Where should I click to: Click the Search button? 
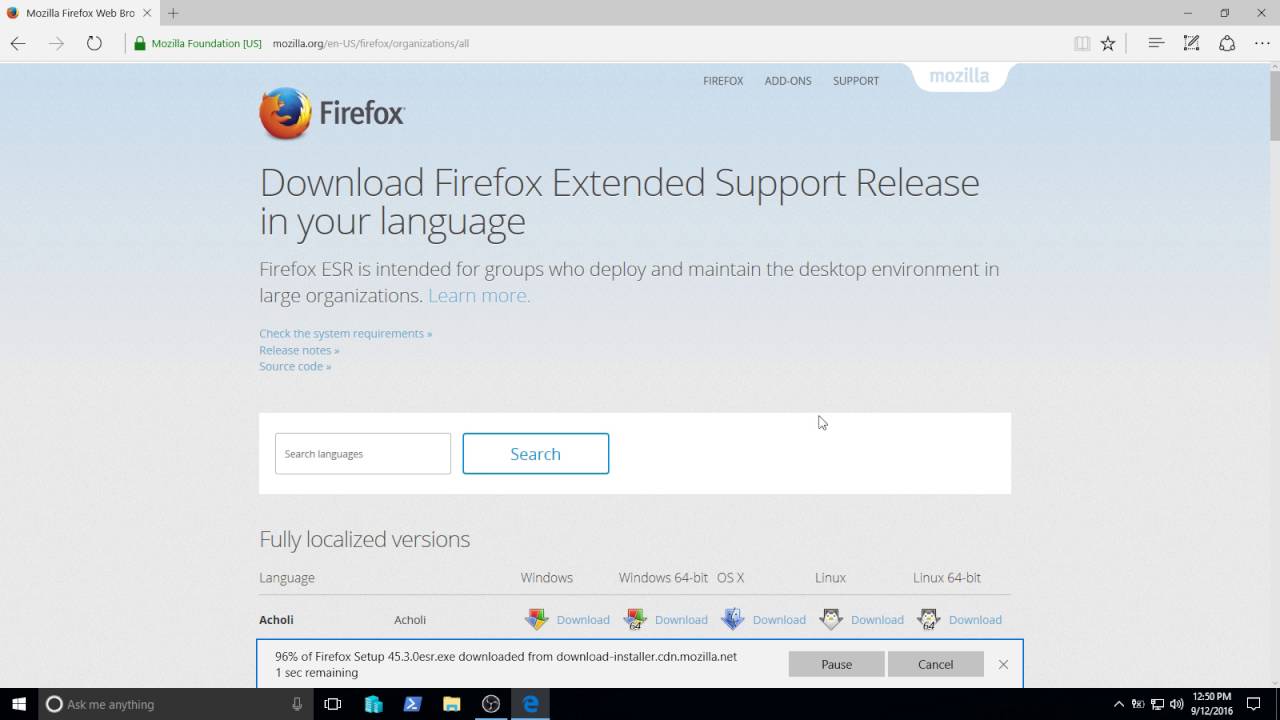pos(535,453)
